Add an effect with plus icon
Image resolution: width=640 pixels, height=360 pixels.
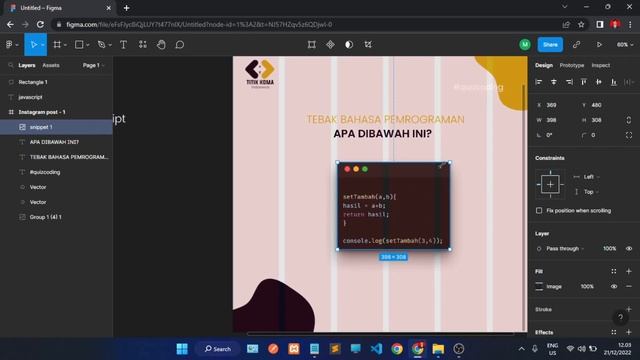click(x=629, y=332)
